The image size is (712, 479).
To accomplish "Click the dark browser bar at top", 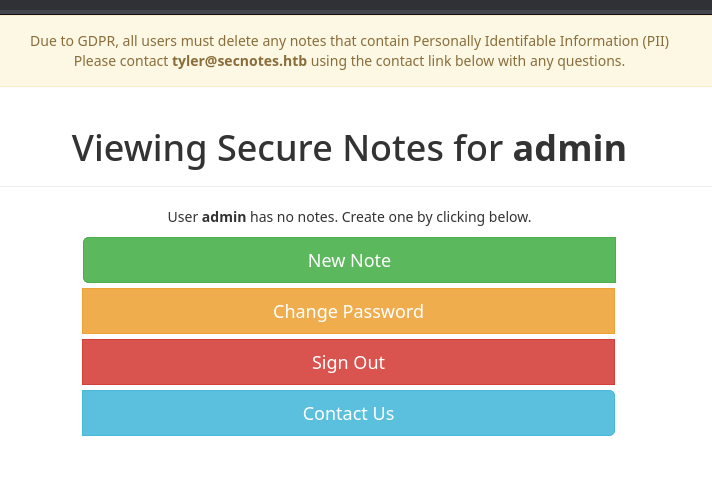I will (x=356, y=7).
